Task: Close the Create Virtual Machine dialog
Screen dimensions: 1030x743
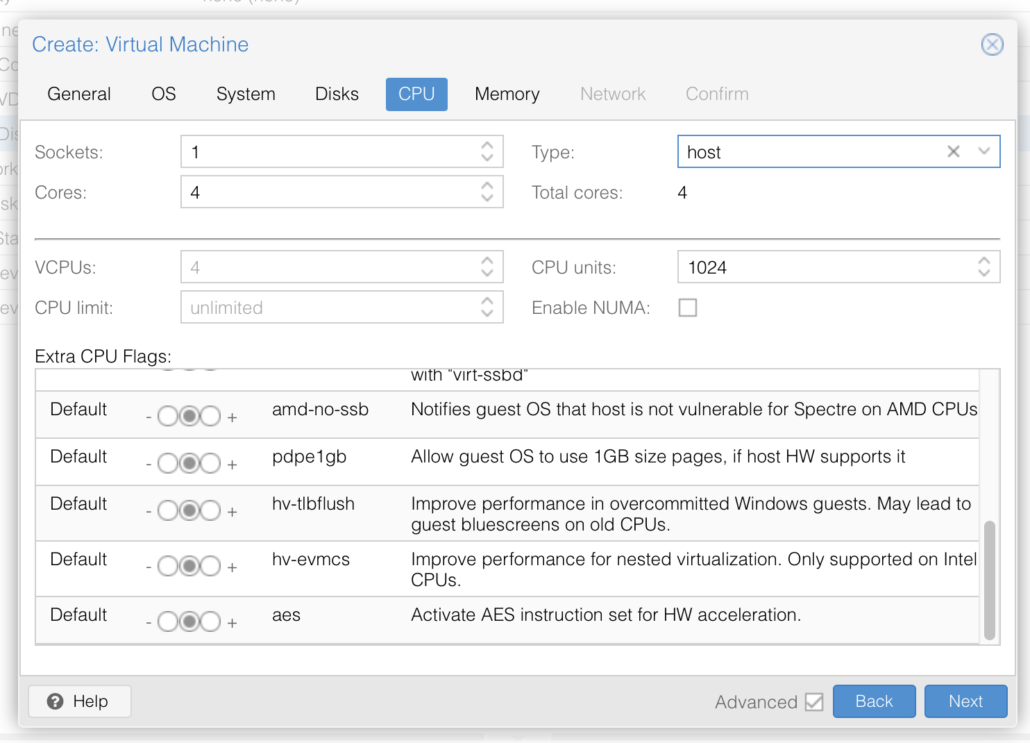Action: pyautogui.click(x=991, y=45)
